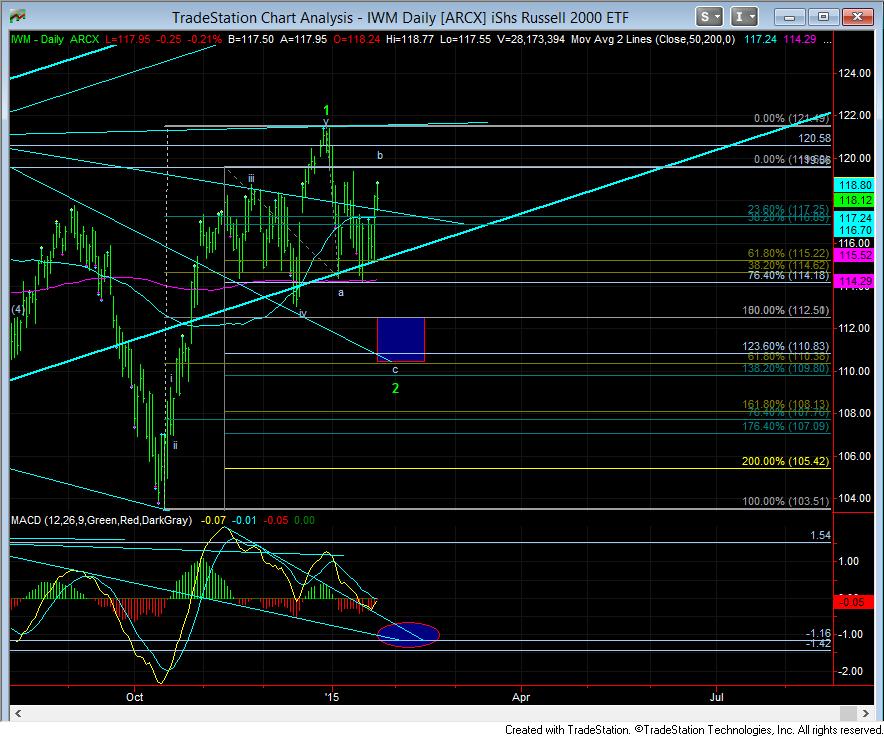
Task: Click the 'Jul' date axis label
Action: click(717, 697)
